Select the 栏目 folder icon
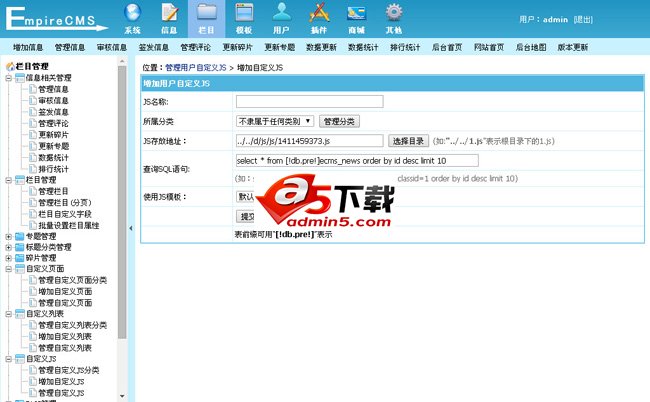Viewport: 650px width, 402px height. [x=206, y=12]
